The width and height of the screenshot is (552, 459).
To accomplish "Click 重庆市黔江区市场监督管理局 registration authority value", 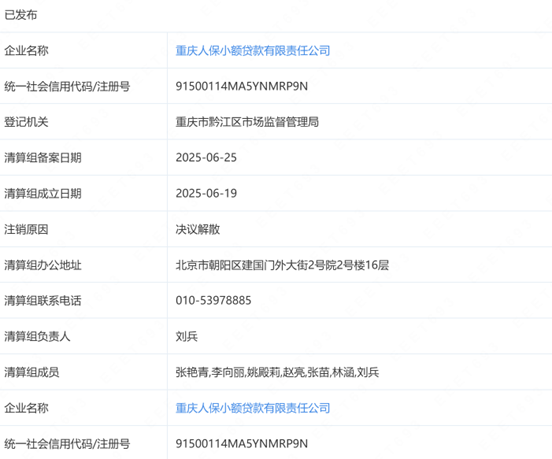I will click(x=247, y=122).
